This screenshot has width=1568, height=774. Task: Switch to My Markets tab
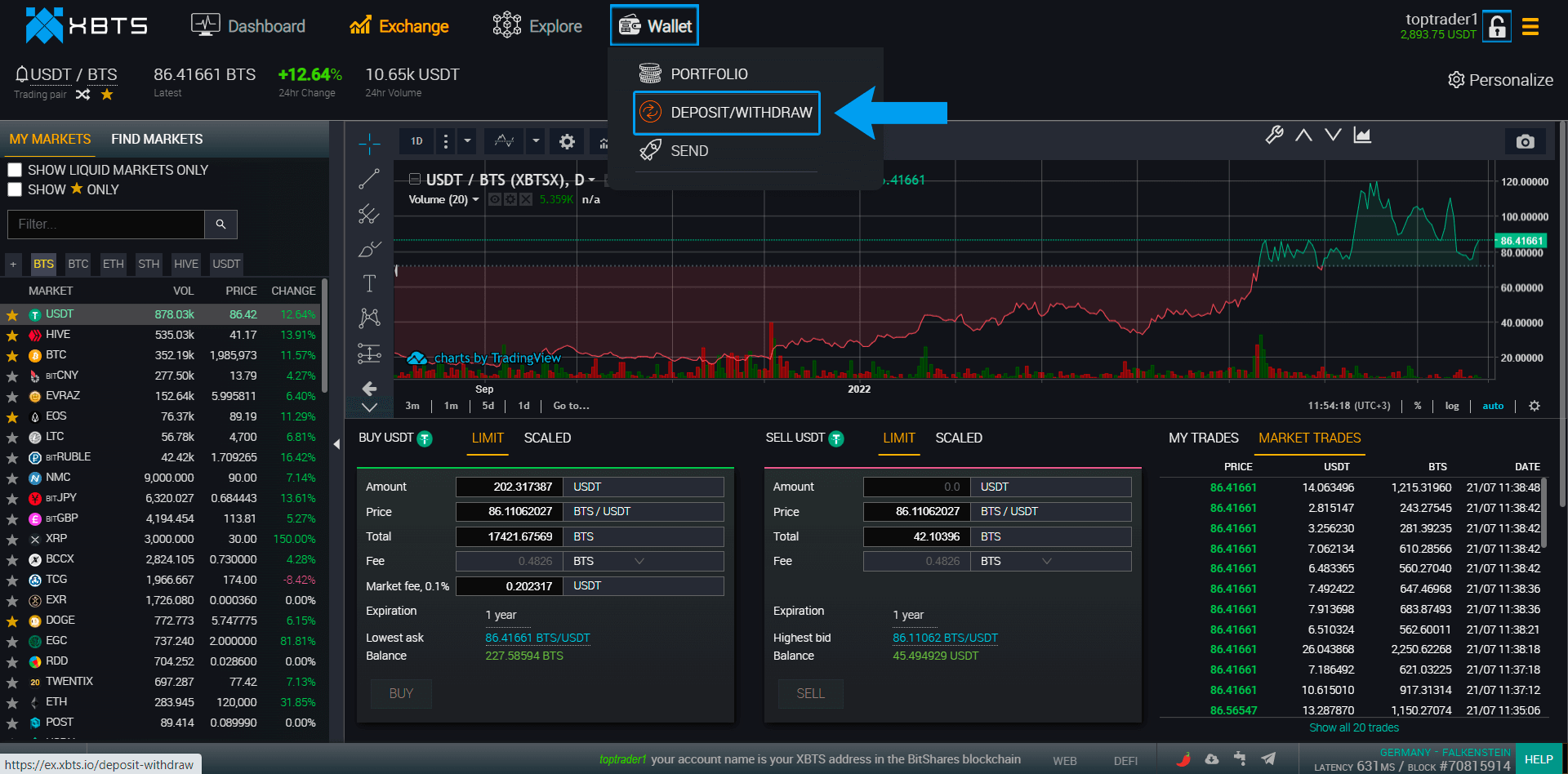pos(51,139)
